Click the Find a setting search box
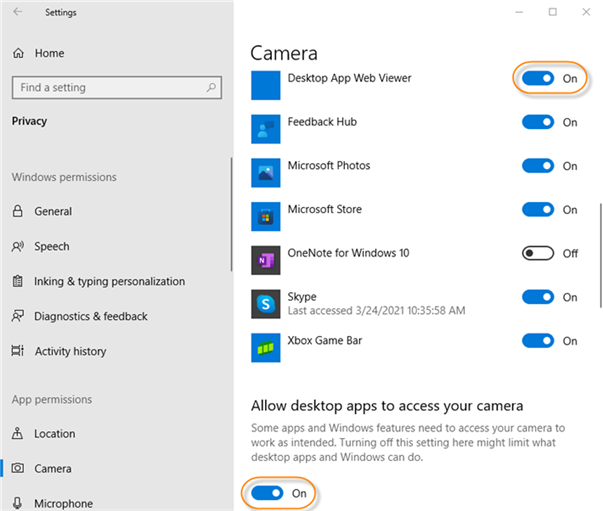This screenshot has width=603, height=511. point(108,88)
